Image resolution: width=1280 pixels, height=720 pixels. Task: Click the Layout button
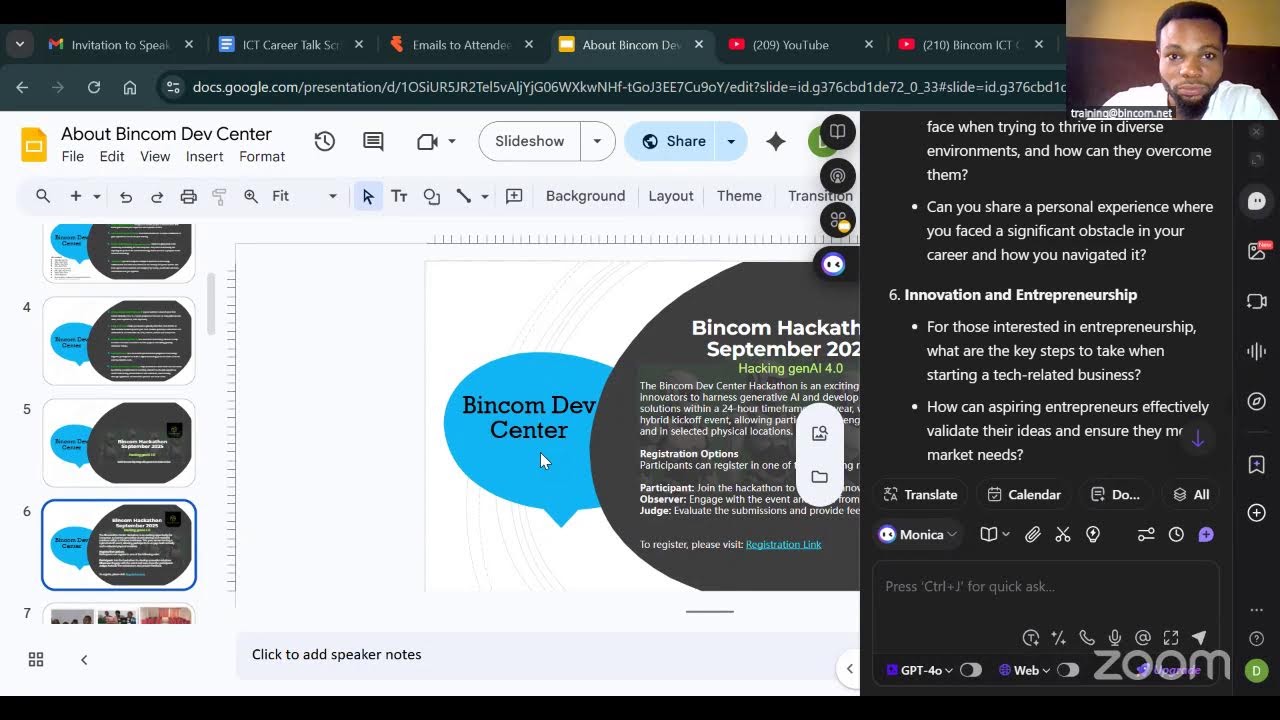pos(671,196)
